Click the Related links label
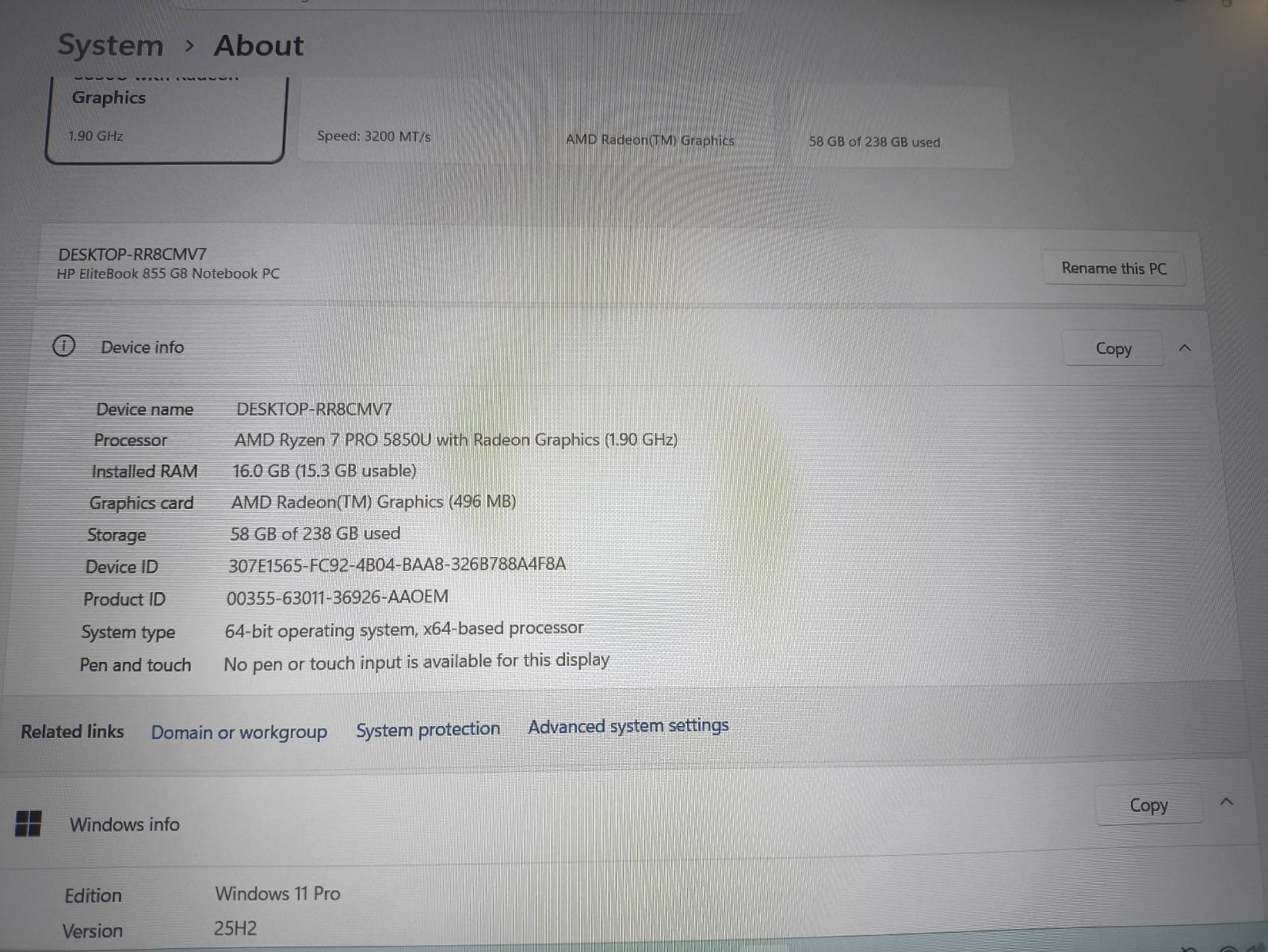 point(72,732)
